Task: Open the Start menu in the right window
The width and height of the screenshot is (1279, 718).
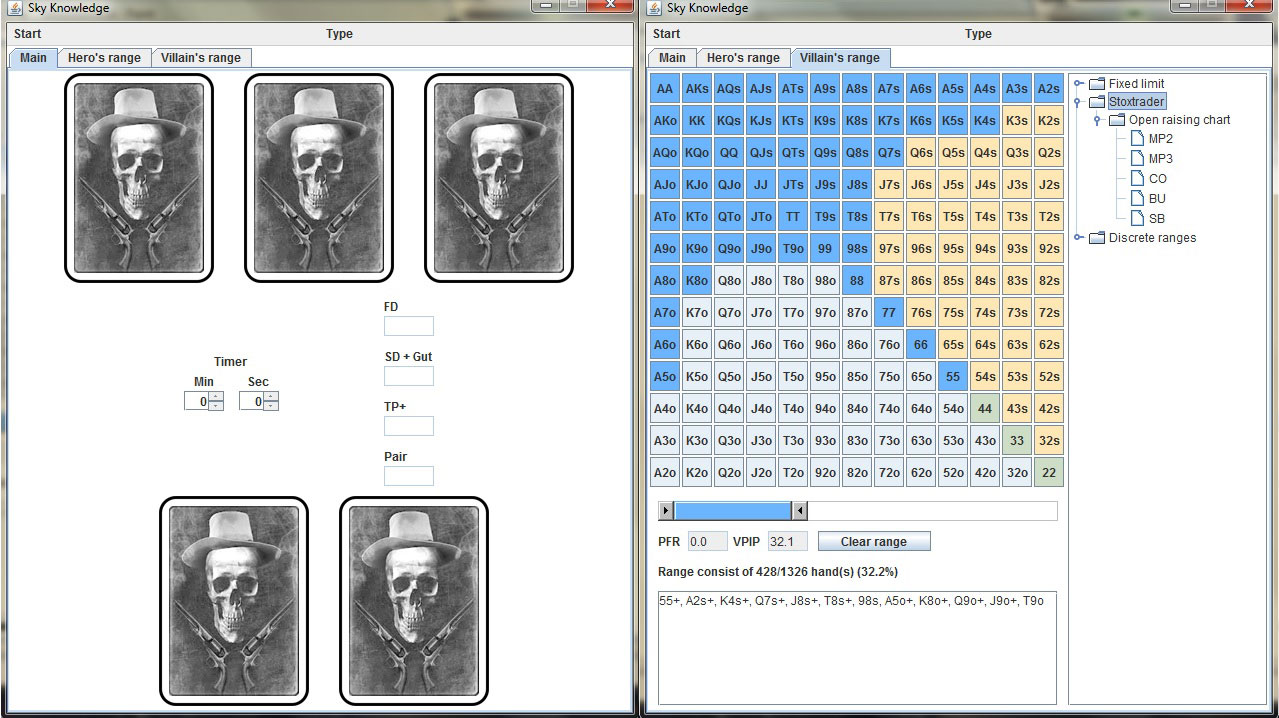Action: coord(667,34)
